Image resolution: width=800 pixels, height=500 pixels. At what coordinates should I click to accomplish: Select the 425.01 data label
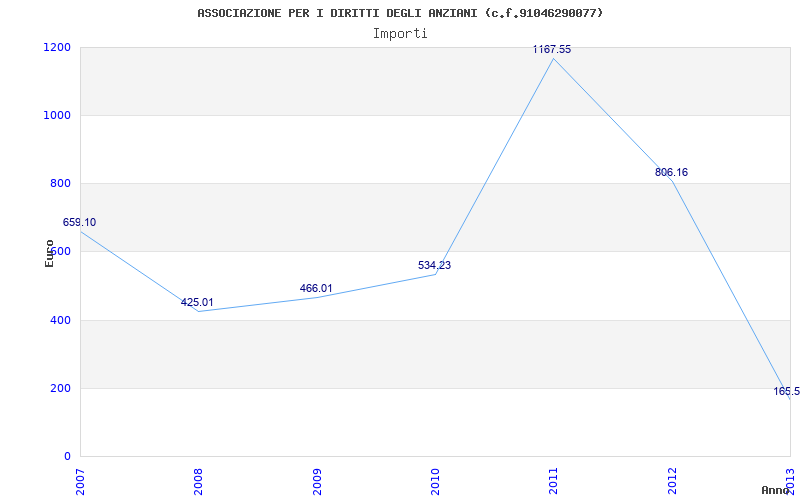[x=197, y=302]
